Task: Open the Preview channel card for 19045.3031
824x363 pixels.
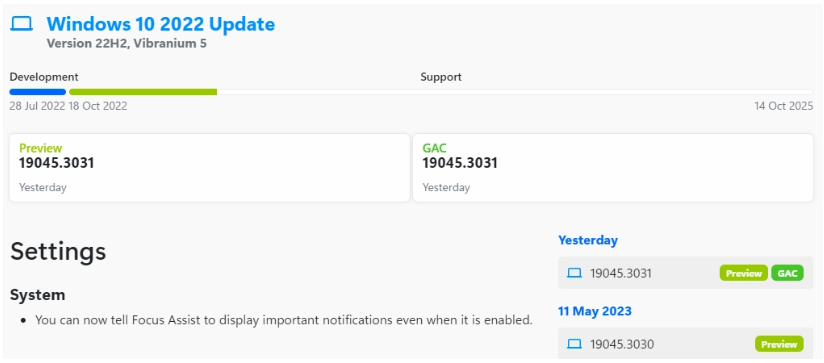Action: click(209, 168)
